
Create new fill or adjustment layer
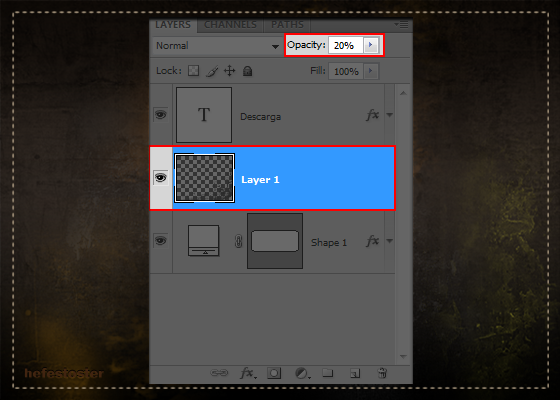[302, 373]
